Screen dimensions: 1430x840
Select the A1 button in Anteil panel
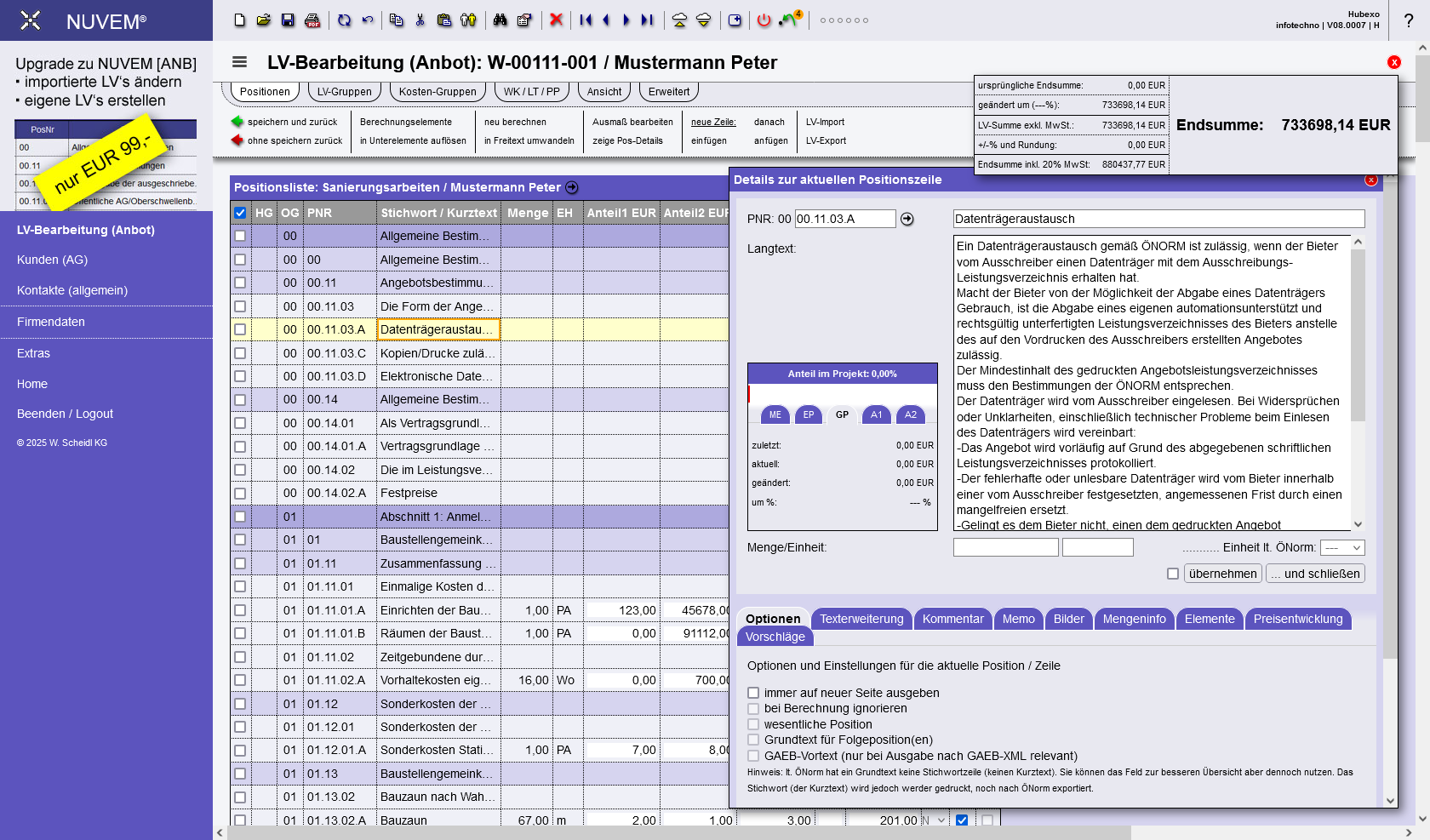tap(877, 414)
